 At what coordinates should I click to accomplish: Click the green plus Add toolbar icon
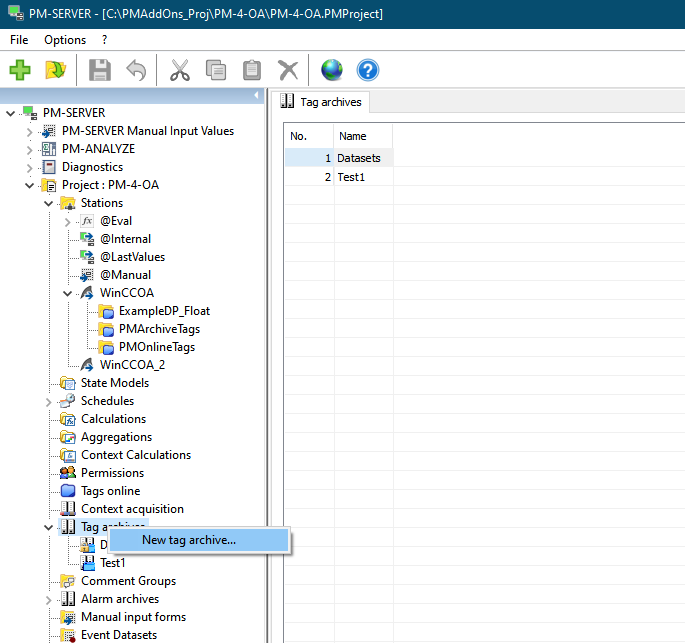[x=20, y=70]
